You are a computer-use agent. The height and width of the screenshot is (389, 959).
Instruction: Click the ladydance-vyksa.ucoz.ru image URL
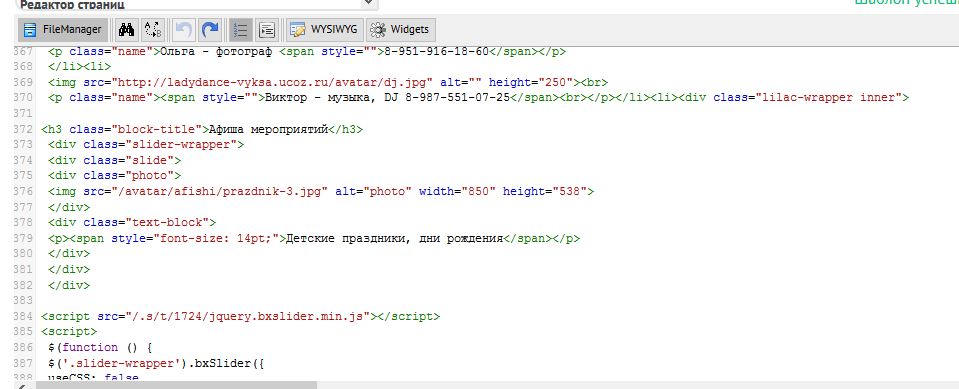coord(275,82)
